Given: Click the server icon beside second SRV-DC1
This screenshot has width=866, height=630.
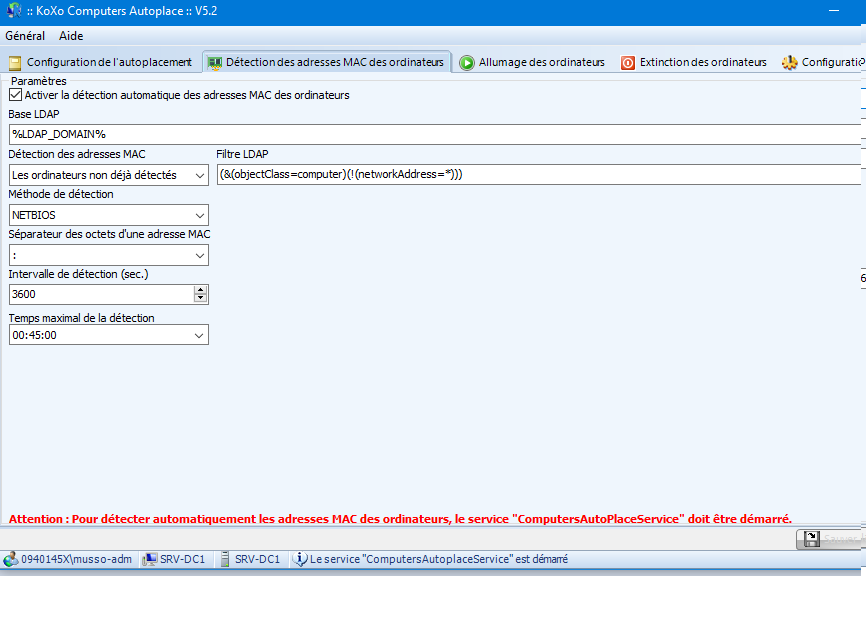Looking at the screenshot, I should pyautogui.click(x=225, y=559).
